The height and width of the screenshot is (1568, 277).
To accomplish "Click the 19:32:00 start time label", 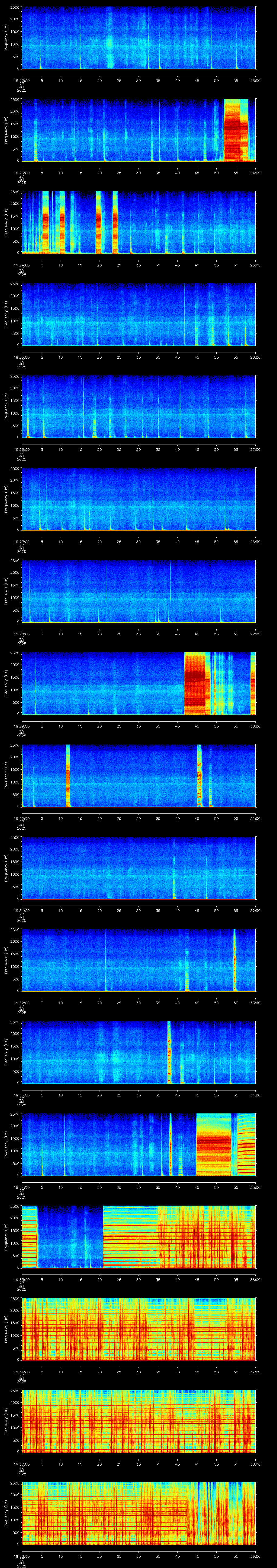I will coord(21,1003).
